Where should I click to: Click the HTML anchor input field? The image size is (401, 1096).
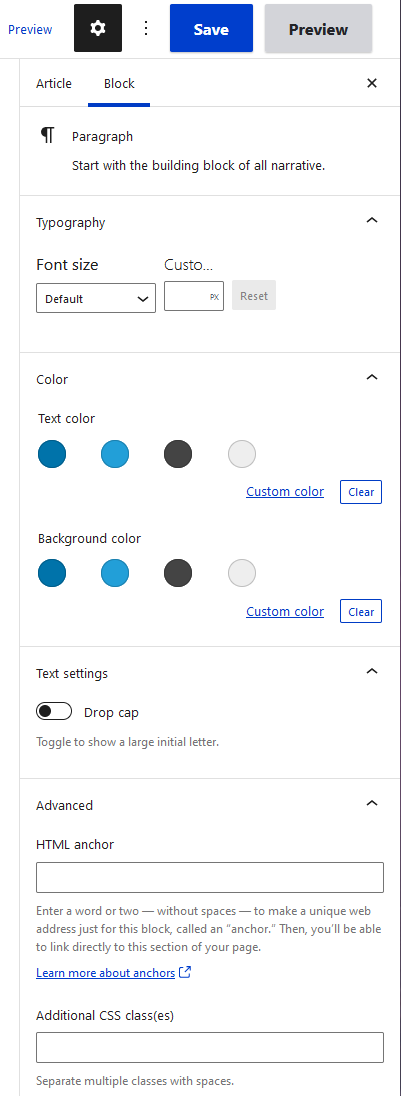[210, 877]
